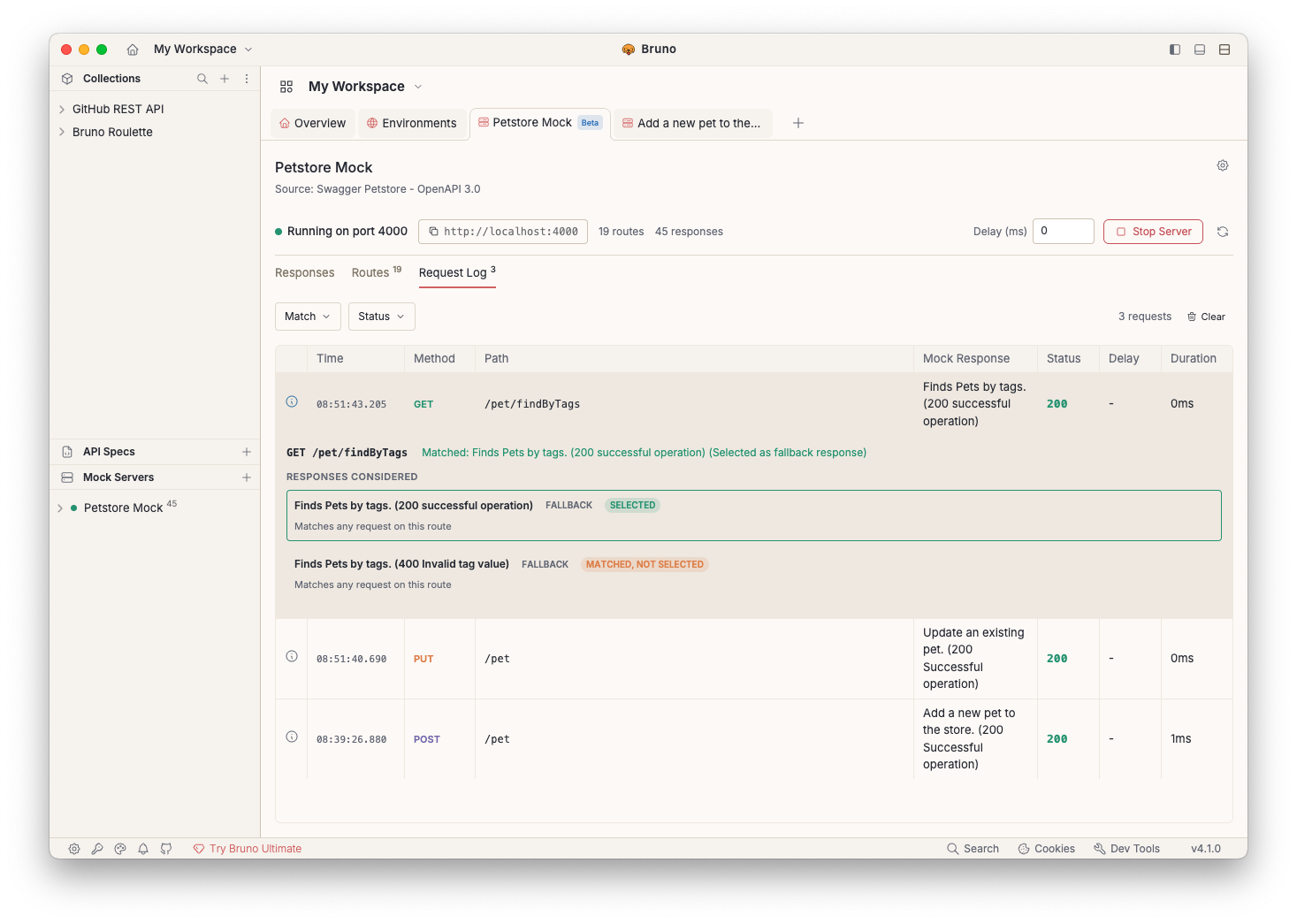Image resolution: width=1297 pixels, height=924 pixels.
Task: Click the Collections cube icon
Action: 67,79
